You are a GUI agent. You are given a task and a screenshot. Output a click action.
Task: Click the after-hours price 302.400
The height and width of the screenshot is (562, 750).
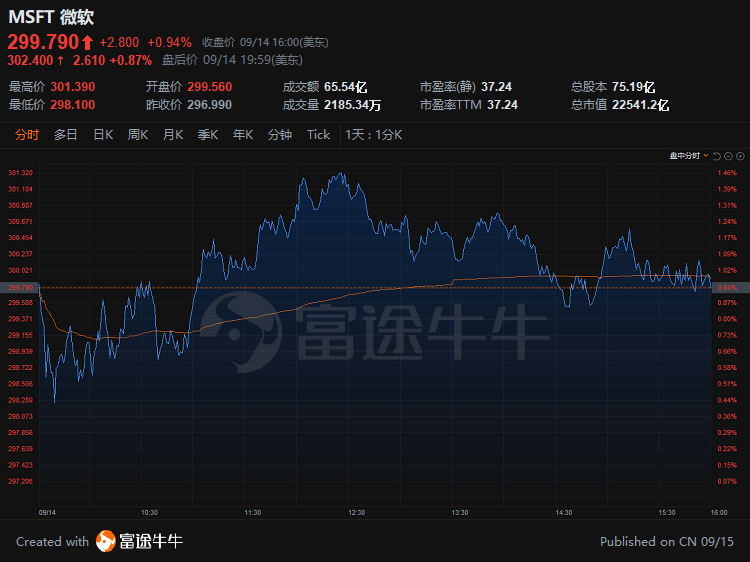tap(30, 60)
